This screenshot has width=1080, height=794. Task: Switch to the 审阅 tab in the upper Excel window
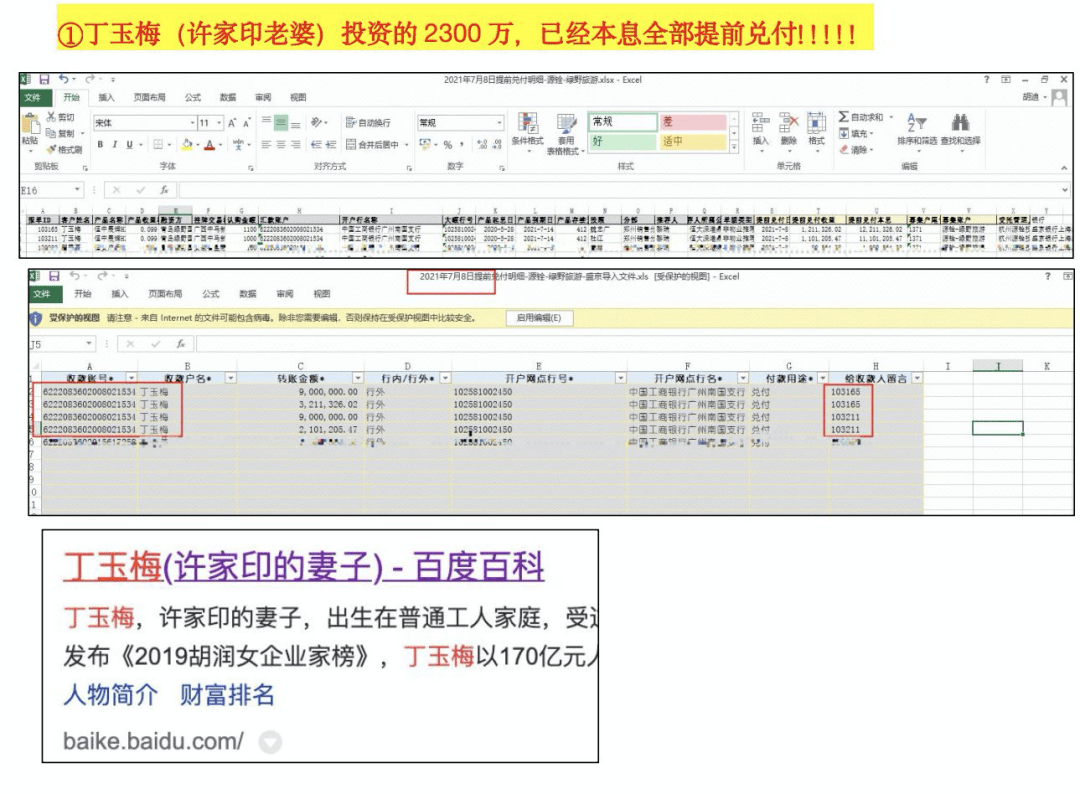click(x=263, y=98)
